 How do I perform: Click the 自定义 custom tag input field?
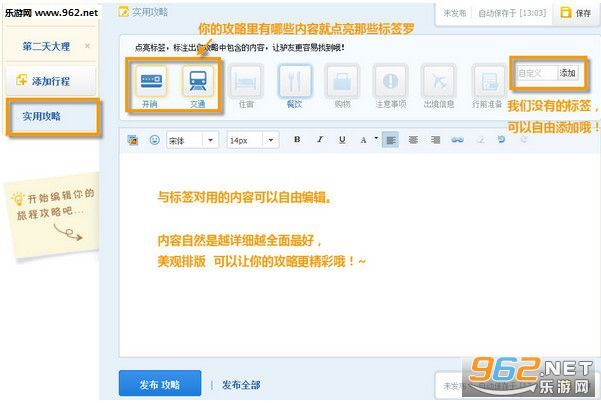[x=534, y=73]
